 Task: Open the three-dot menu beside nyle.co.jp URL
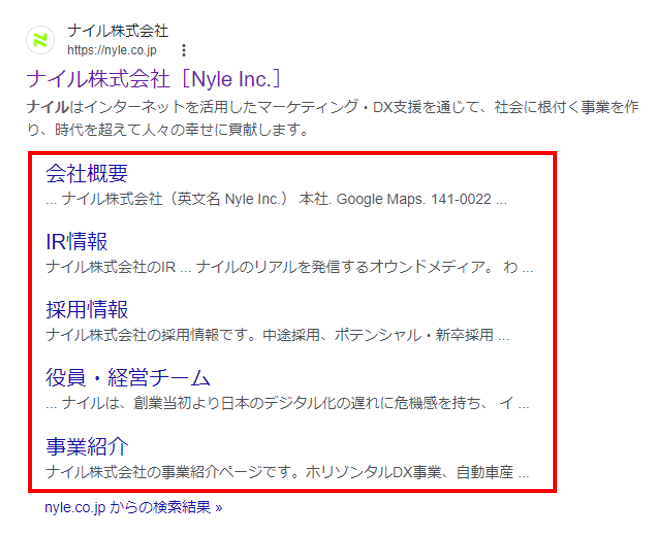coord(184,50)
